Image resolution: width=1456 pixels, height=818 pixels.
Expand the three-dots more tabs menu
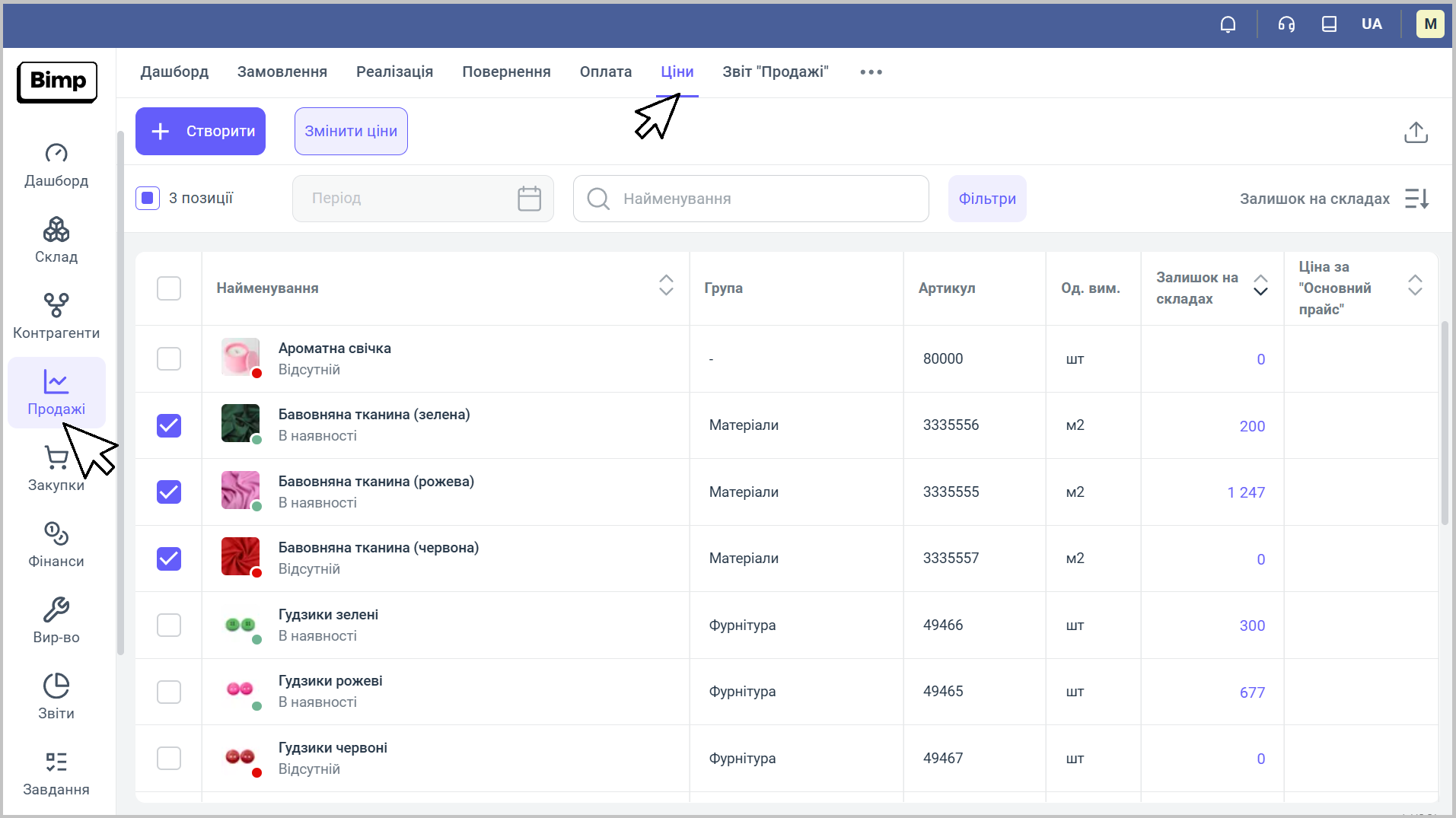tap(871, 72)
